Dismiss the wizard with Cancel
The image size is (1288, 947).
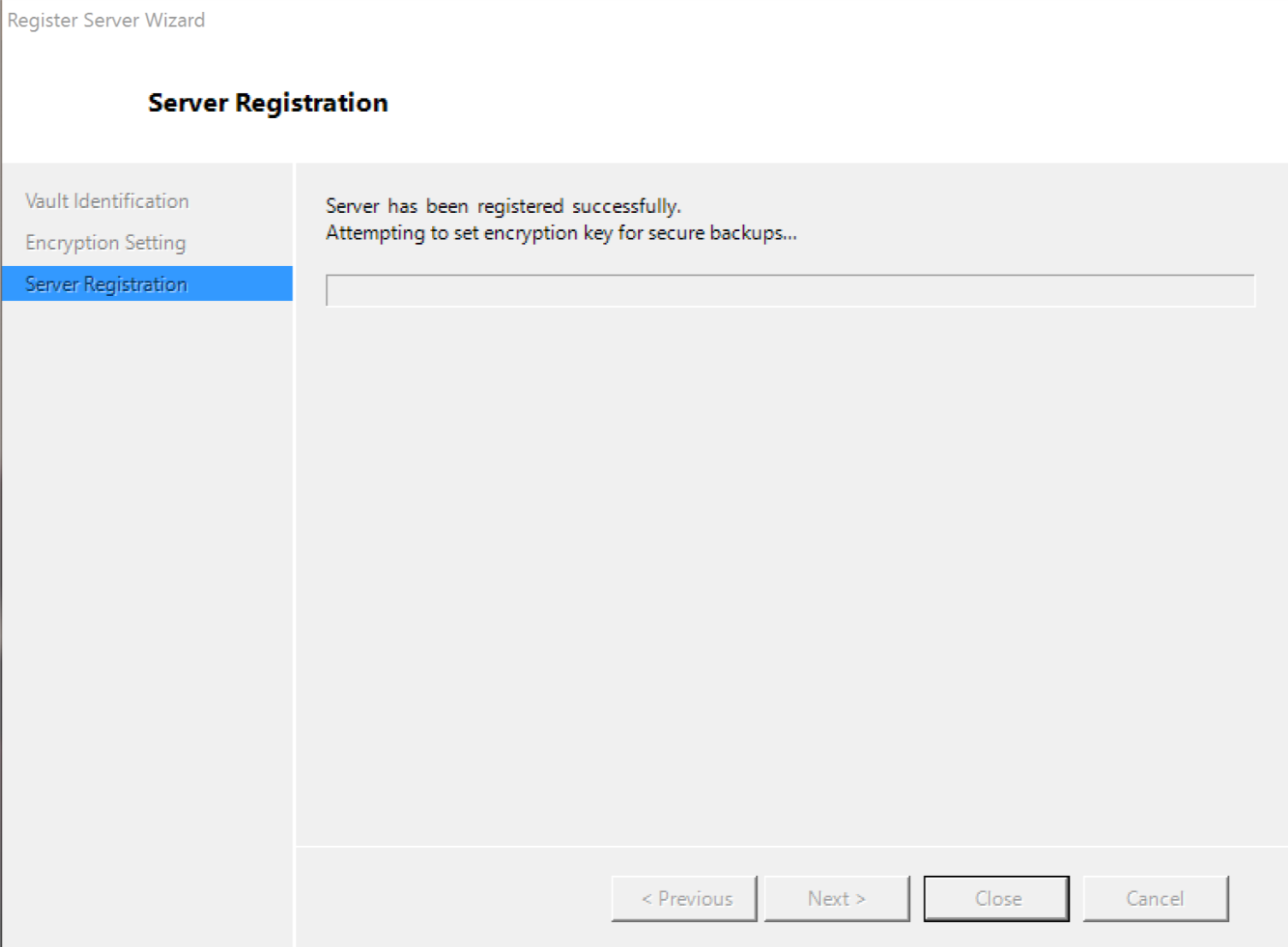(1155, 897)
